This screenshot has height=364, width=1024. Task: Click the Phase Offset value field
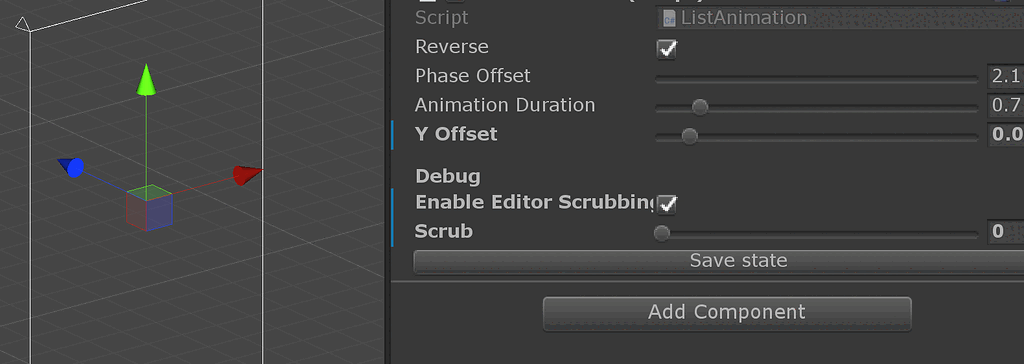click(1005, 76)
